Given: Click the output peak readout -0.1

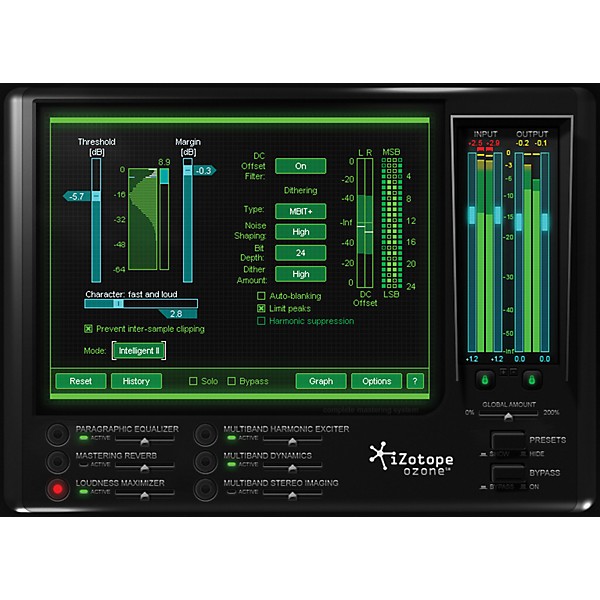Looking at the screenshot, I should point(541,143).
